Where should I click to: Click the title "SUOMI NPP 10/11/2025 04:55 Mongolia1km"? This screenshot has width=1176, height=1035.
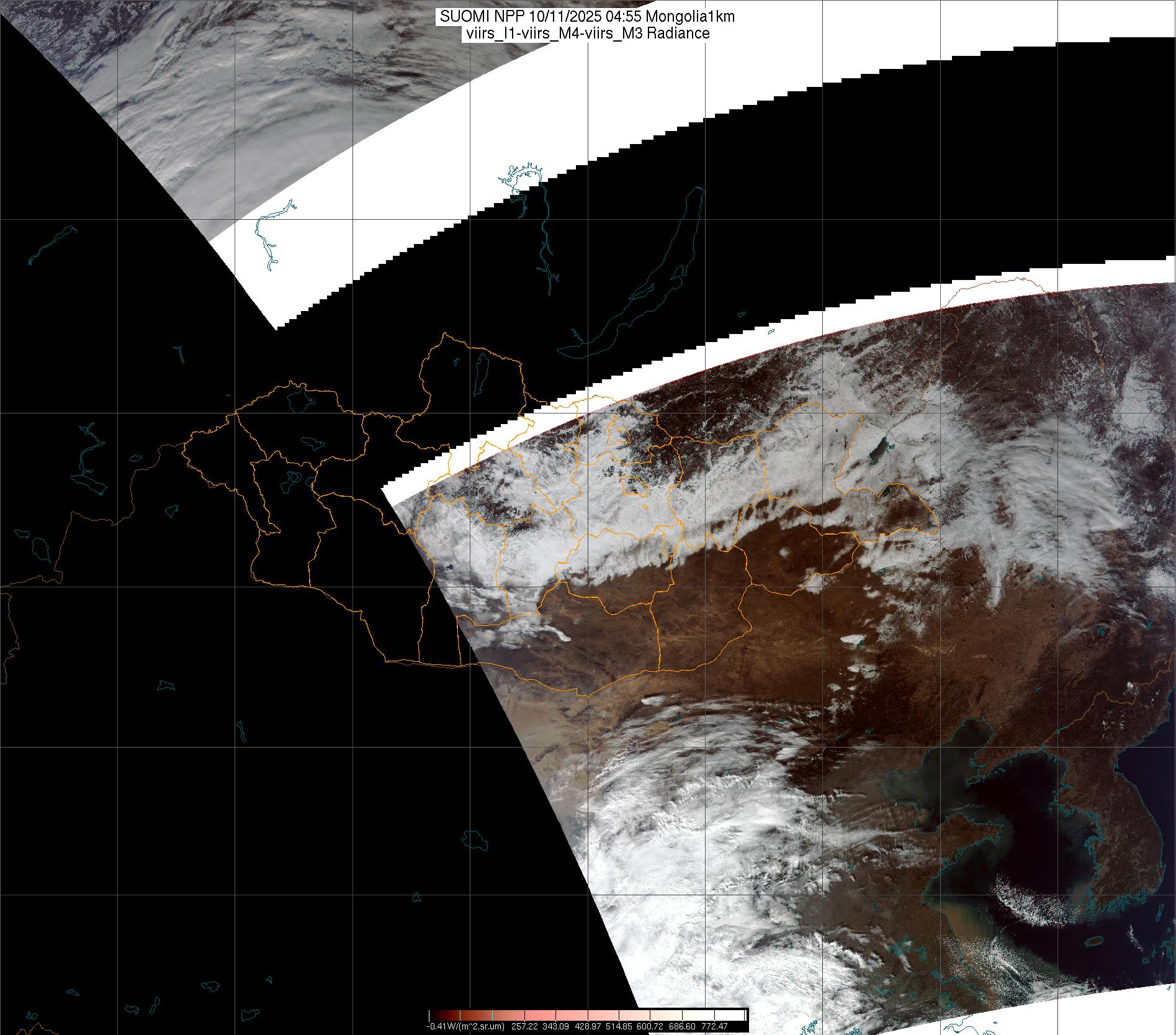[x=587, y=17]
